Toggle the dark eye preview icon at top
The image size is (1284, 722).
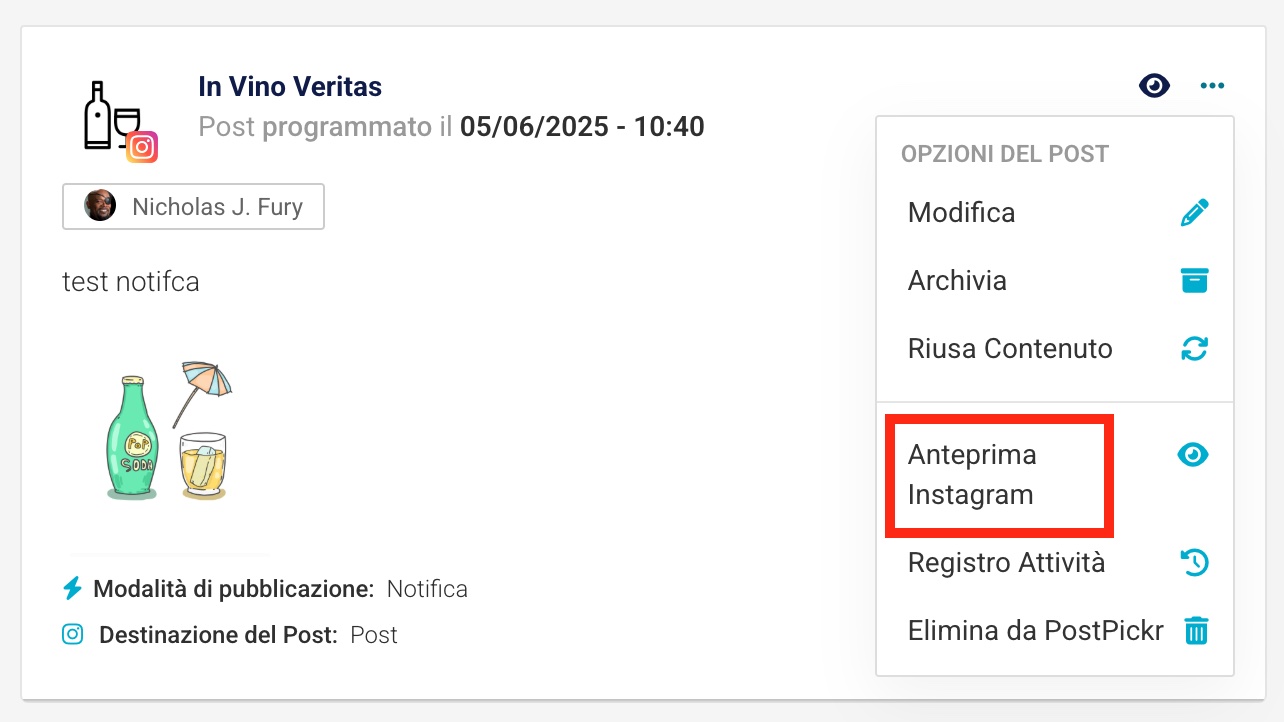[x=1155, y=86]
